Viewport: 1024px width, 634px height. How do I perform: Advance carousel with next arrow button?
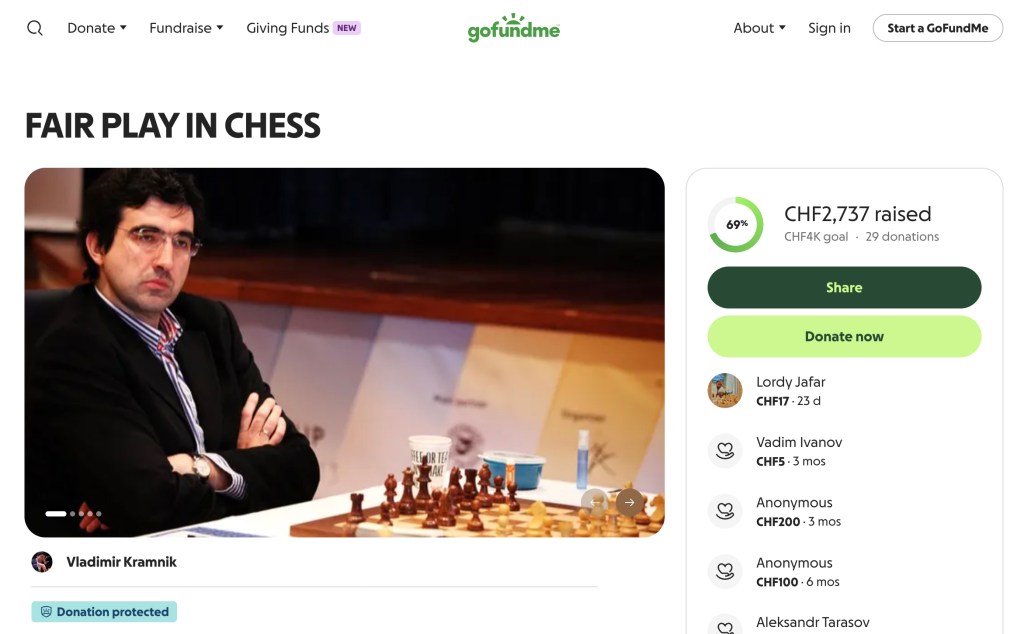click(630, 502)
